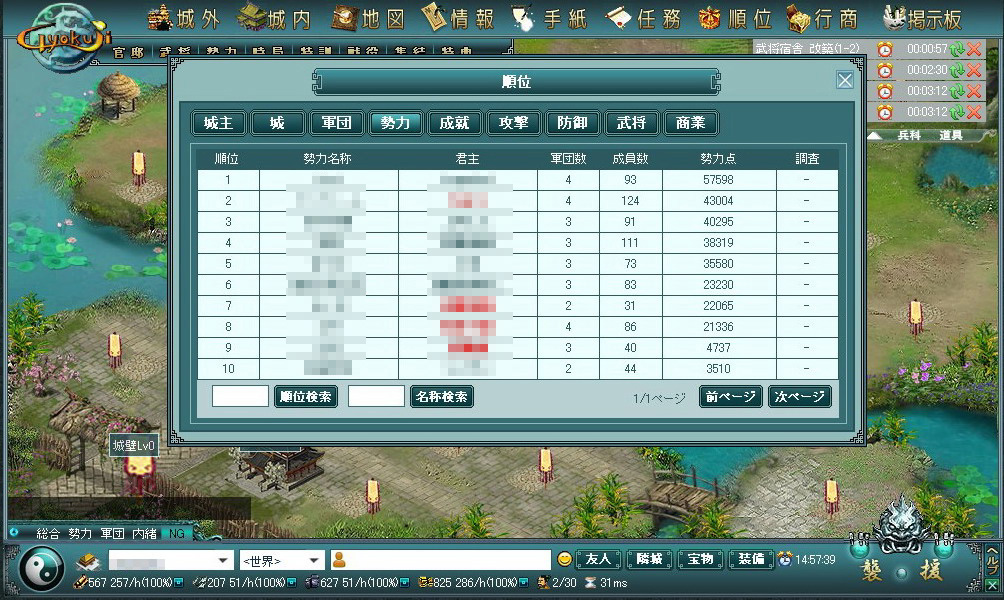Click the alarm clock on the 00:00:57 queue row

(885, 49)
